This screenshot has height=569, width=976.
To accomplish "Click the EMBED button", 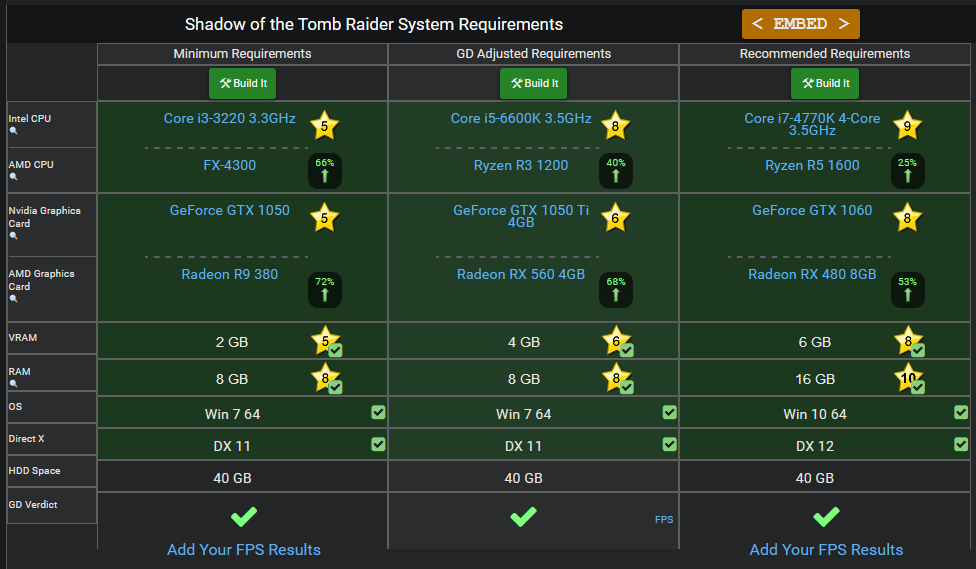I will click(800, 24).
